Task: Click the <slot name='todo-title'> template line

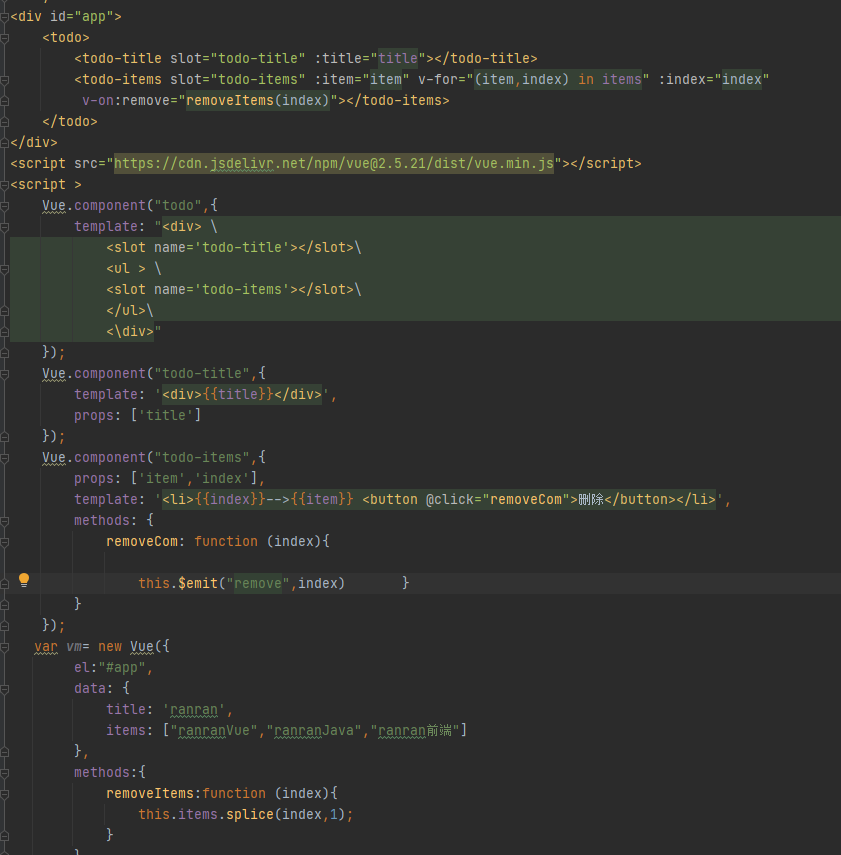Action: click(x=233, y=248)
